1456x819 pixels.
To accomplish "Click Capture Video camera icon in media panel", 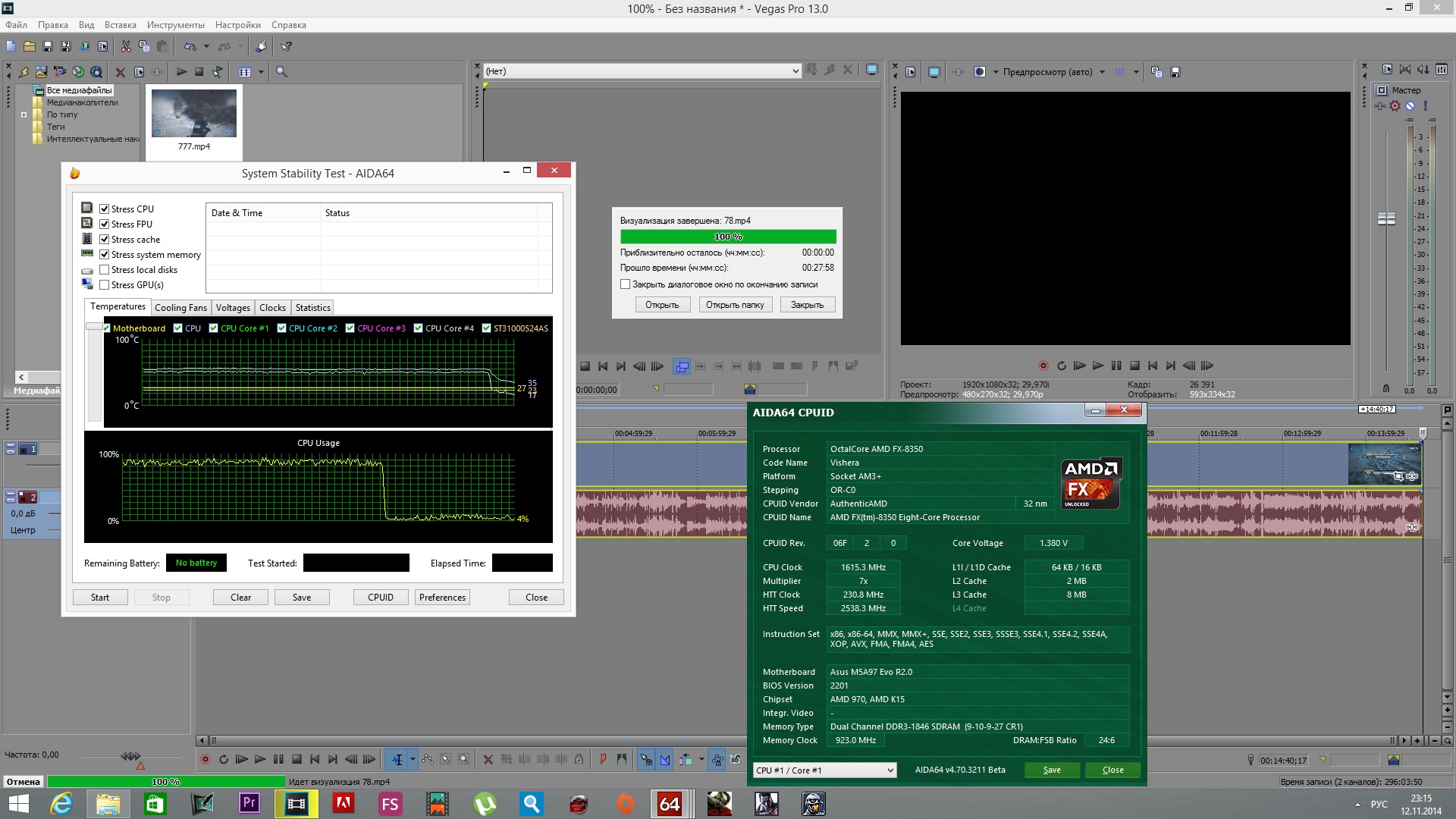I will (x=59, y=72).
